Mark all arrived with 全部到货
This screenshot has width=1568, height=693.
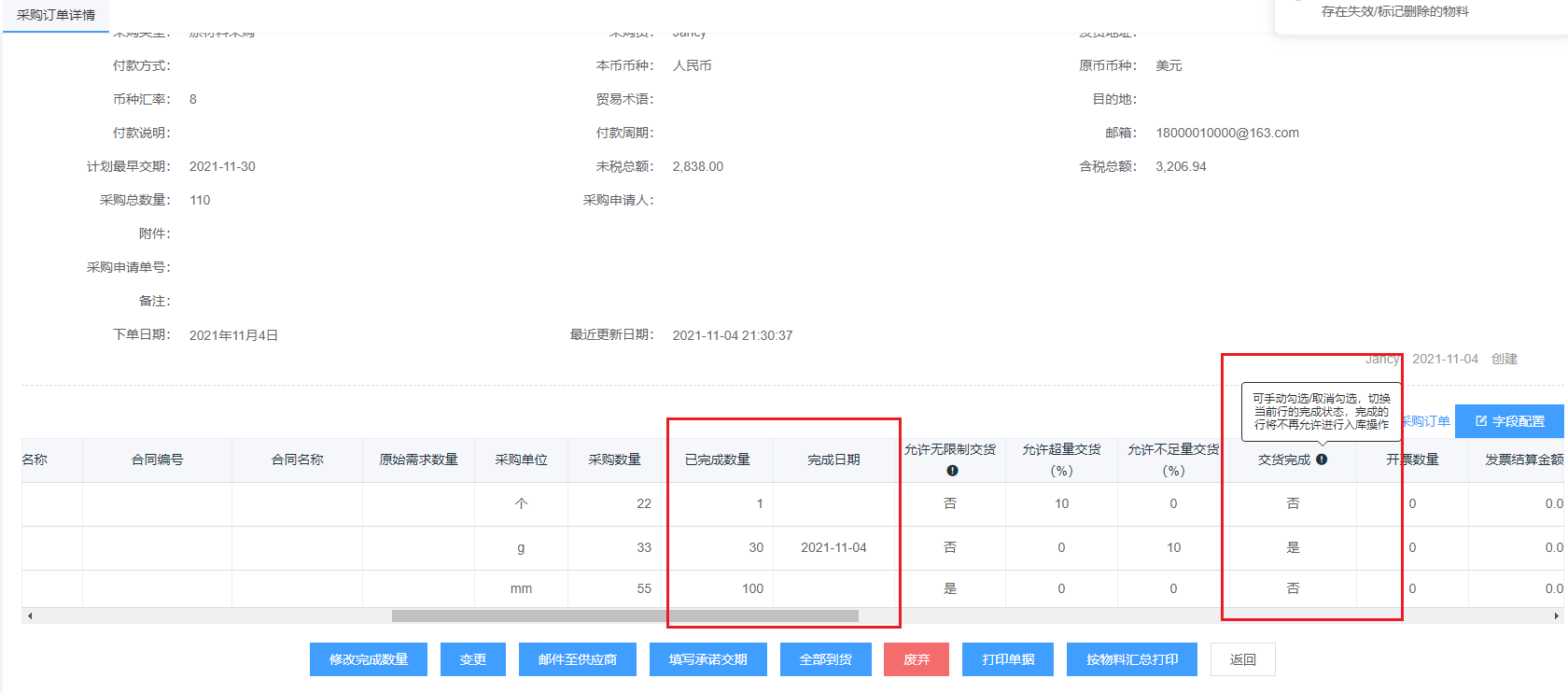(825, 659)
